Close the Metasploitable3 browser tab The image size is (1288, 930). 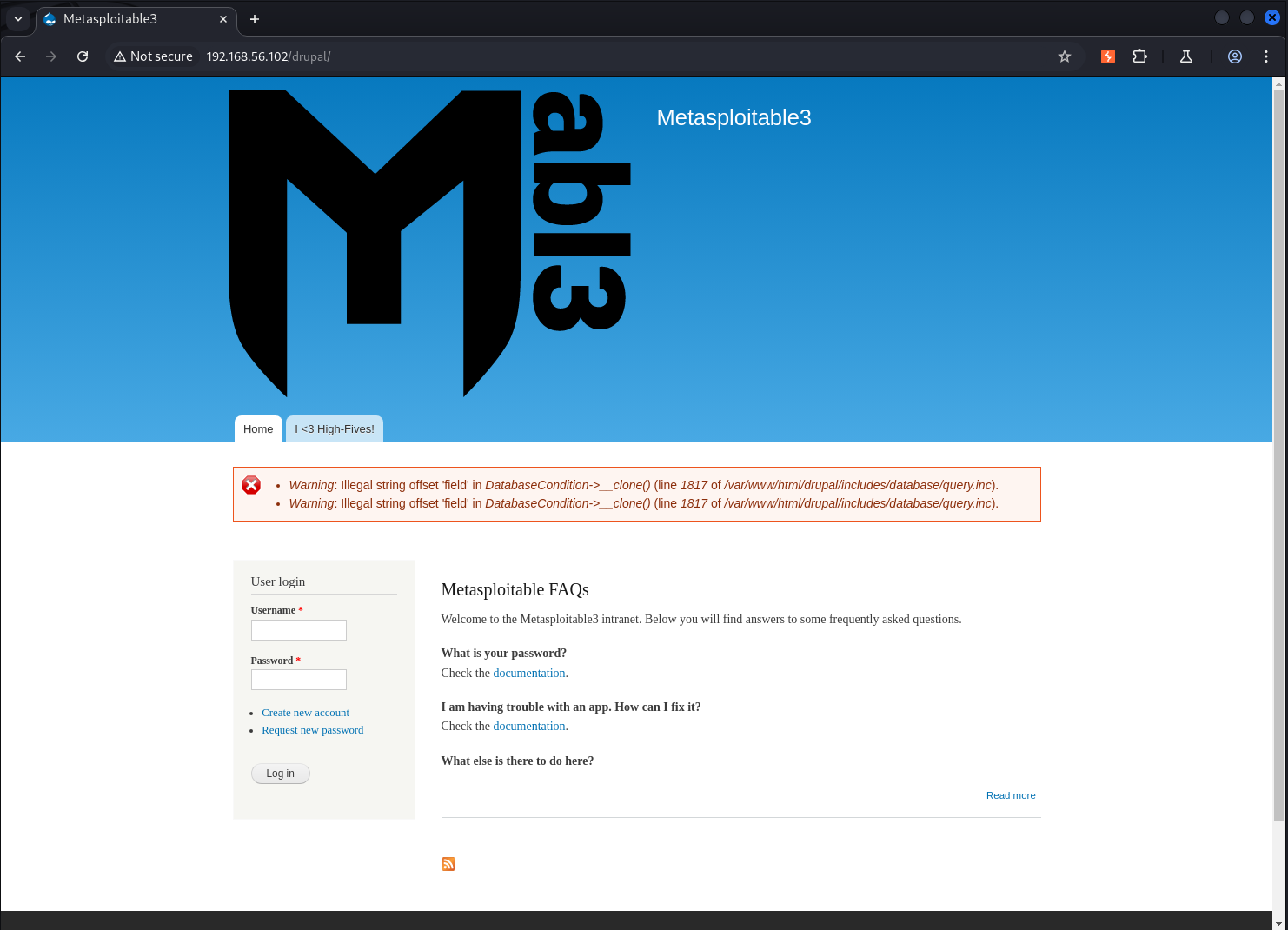pyautogui.click(x=223, y=19)
